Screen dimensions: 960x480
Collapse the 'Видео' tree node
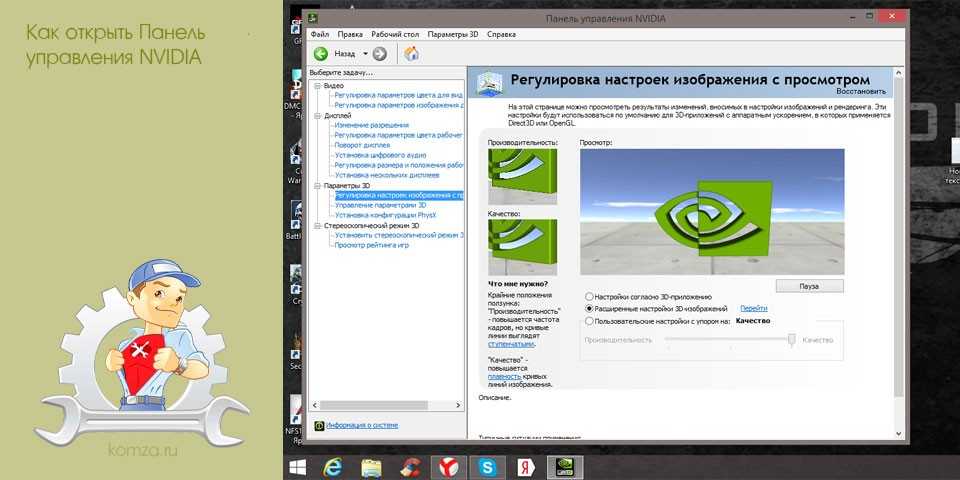click(x=317, y=87)
